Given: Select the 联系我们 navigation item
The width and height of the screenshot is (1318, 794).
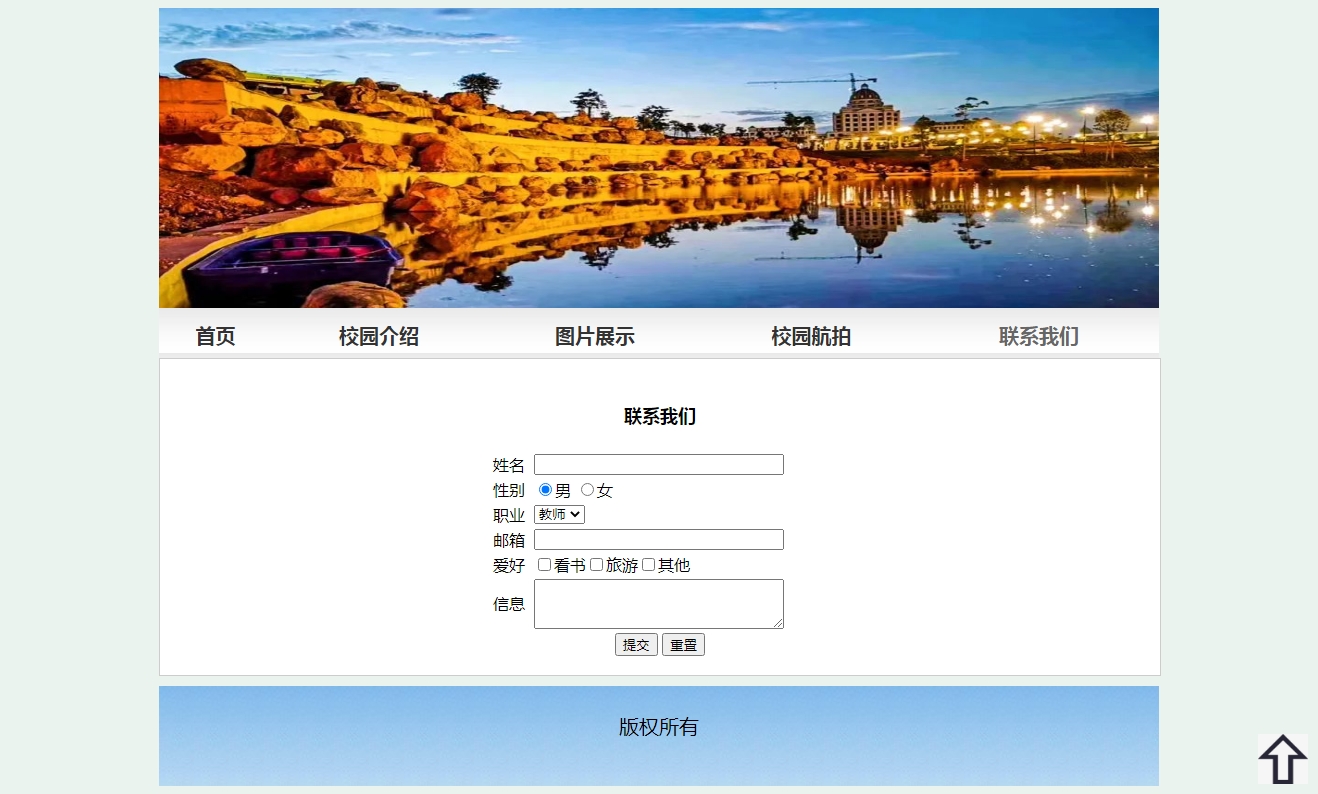Looking at the screenshot, I should 1039,337.
